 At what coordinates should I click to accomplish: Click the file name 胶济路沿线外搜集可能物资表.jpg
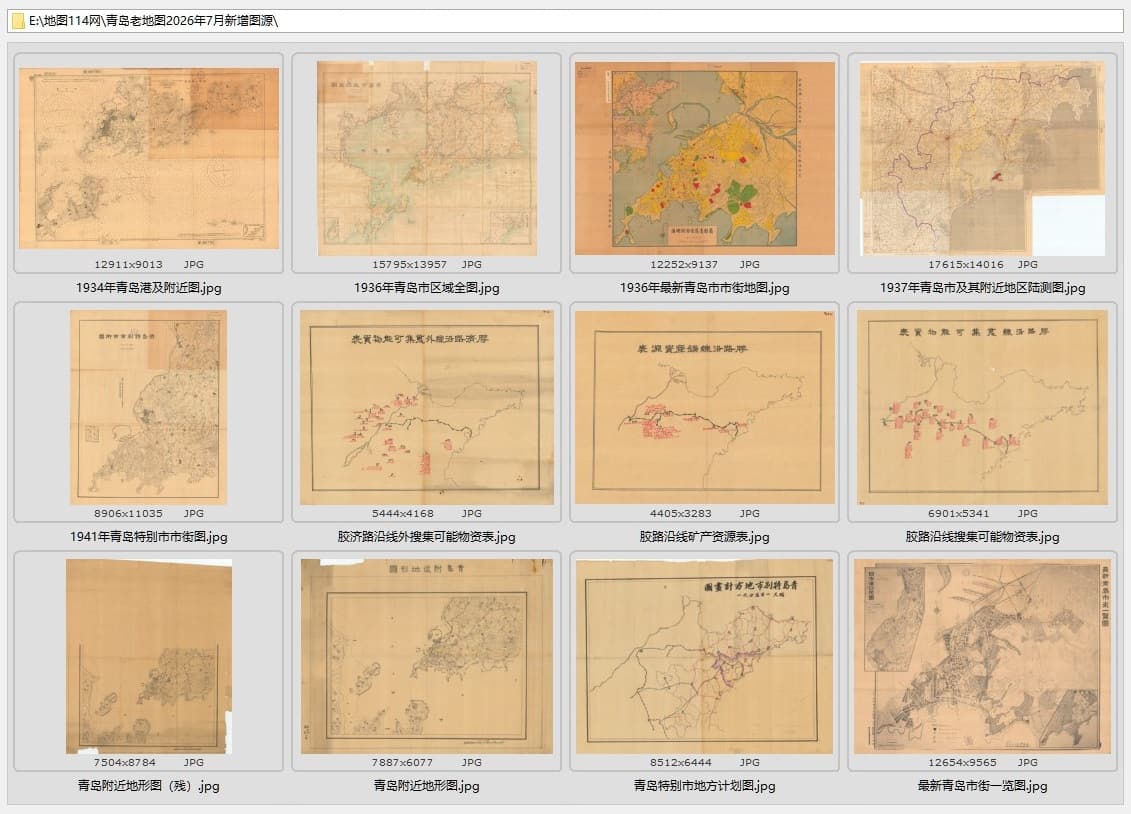[426, 536]
